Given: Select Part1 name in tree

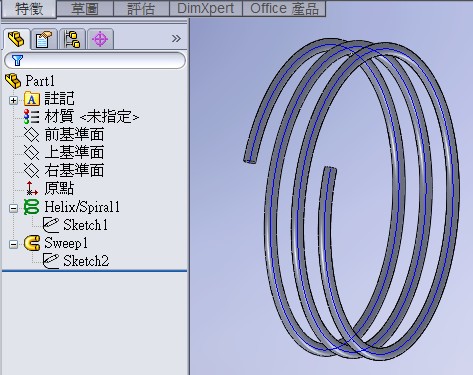Looking at the screenshot, I should 40,81.
